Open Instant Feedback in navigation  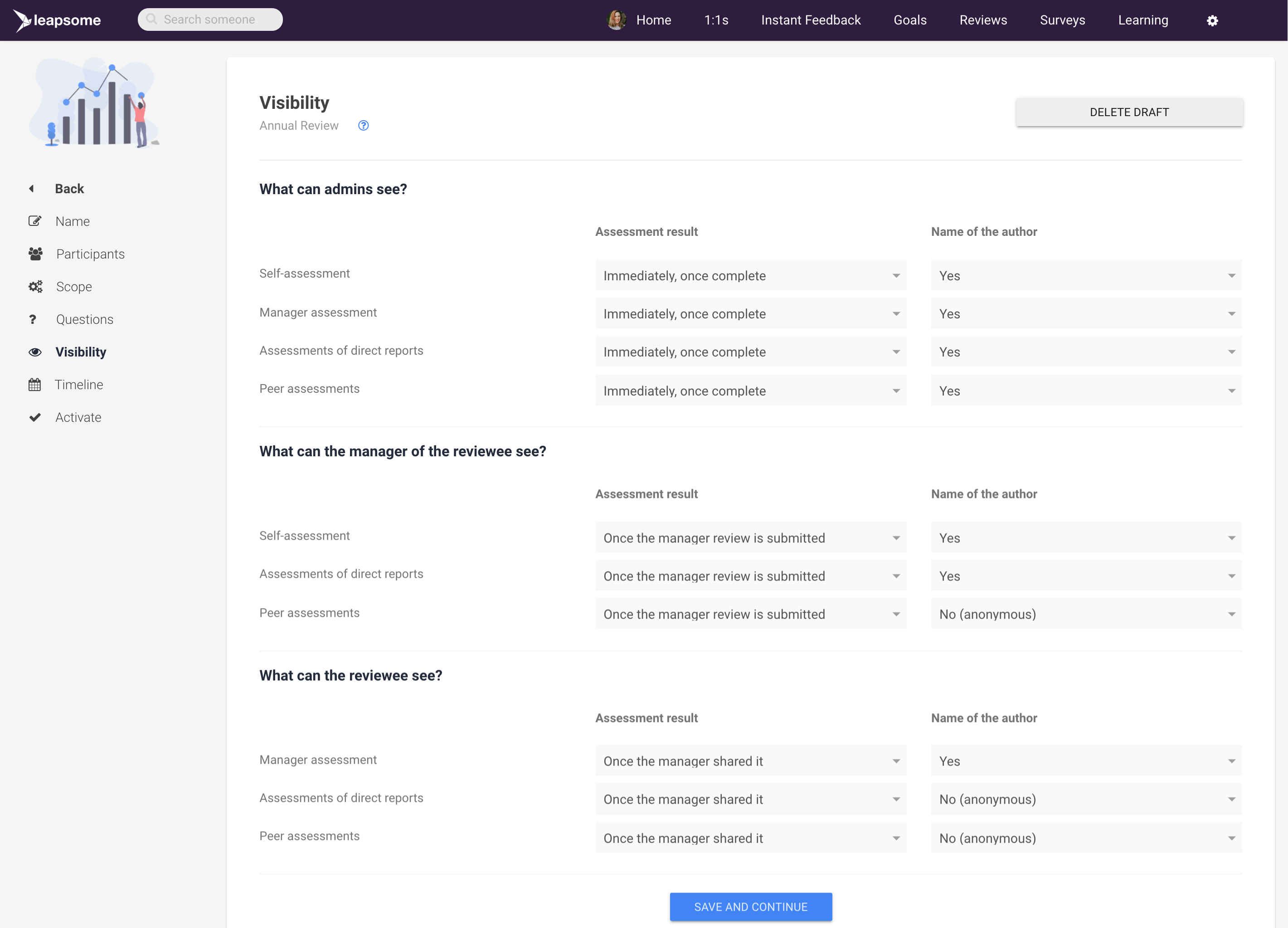click(x=811, y=20)
